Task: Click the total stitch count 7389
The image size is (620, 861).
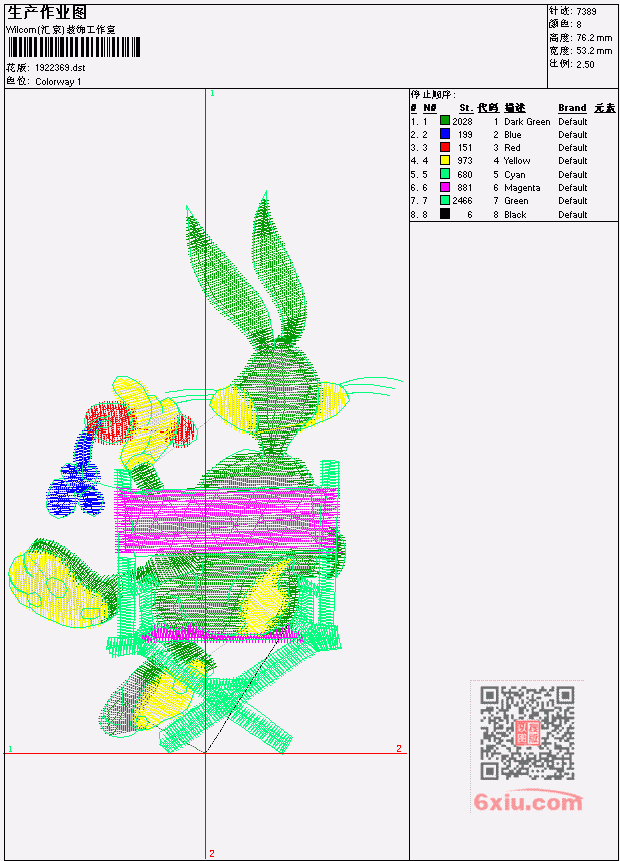Action: tap(586, 11)
